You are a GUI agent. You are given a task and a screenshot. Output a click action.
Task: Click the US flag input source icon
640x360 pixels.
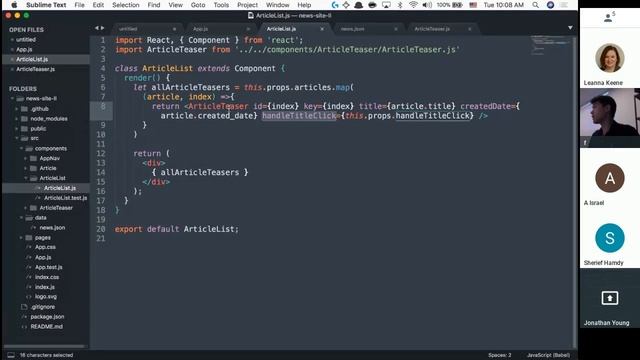(x=473, y=5)
